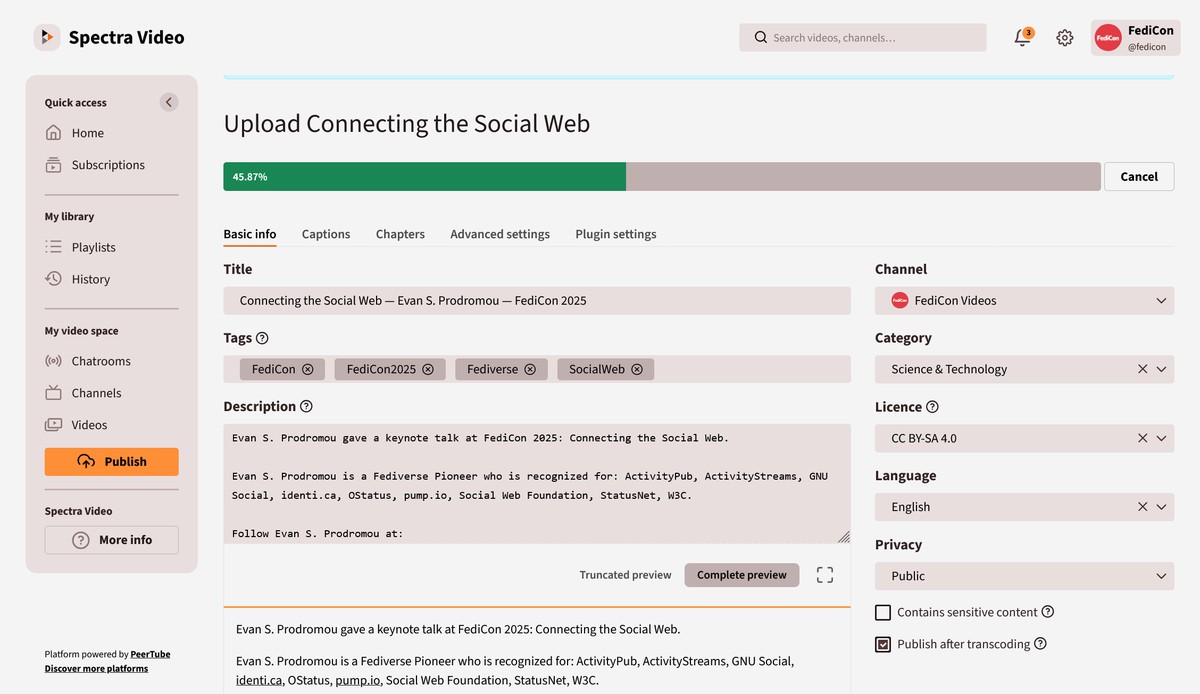The width and height of the screenshot is (1200, 694).
Task: Cancel the video upload
Action: click(1138, 177)
